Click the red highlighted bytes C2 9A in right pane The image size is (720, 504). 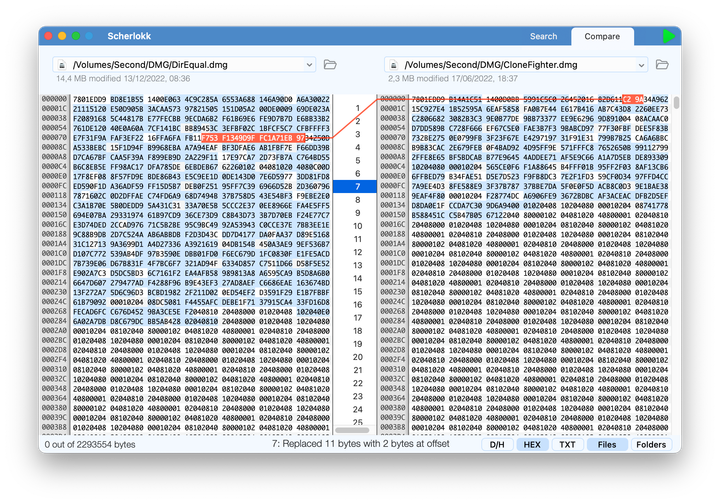(633, 99)
